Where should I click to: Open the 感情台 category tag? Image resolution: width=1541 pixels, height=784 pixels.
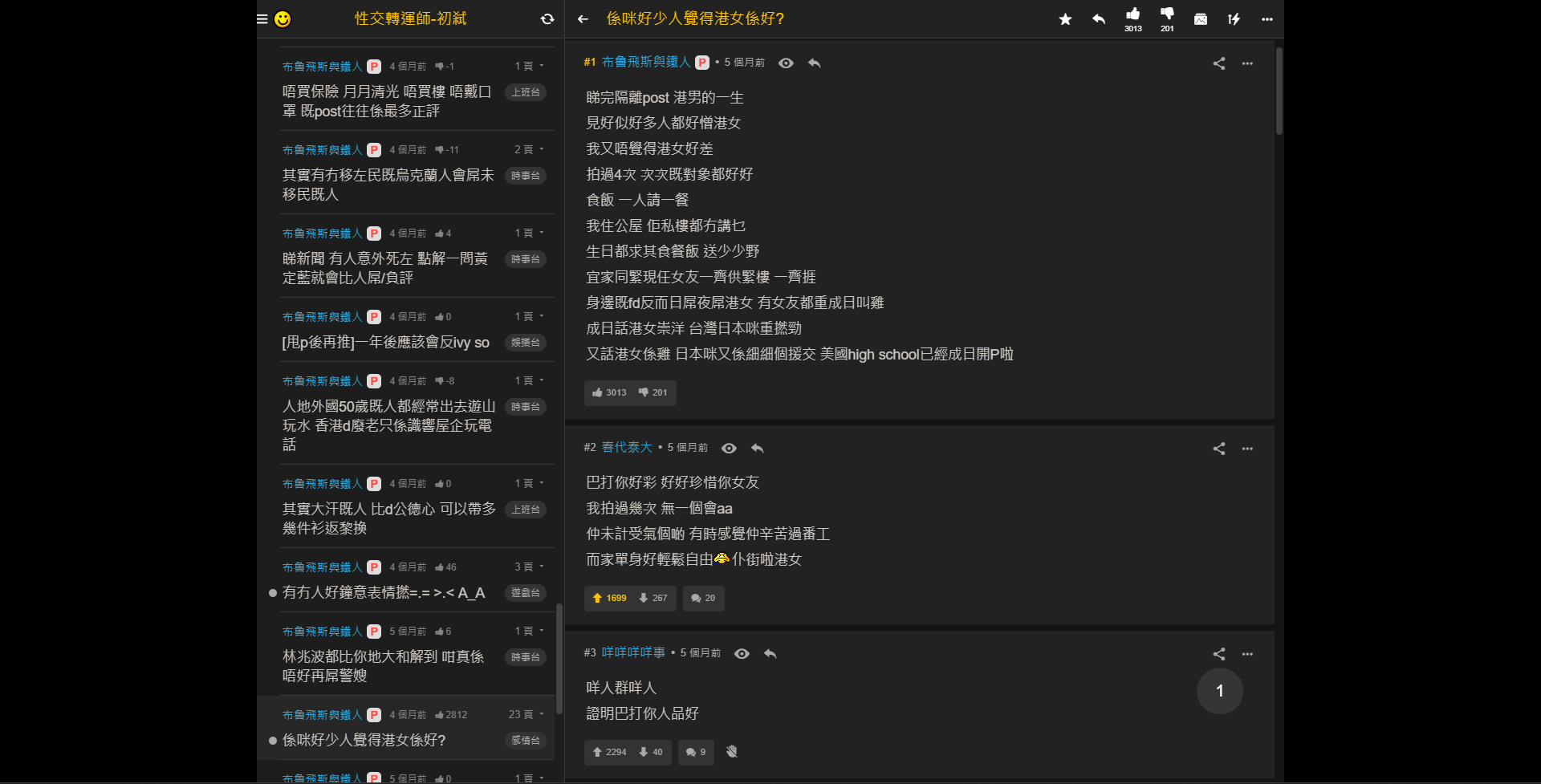coord(526,740)
